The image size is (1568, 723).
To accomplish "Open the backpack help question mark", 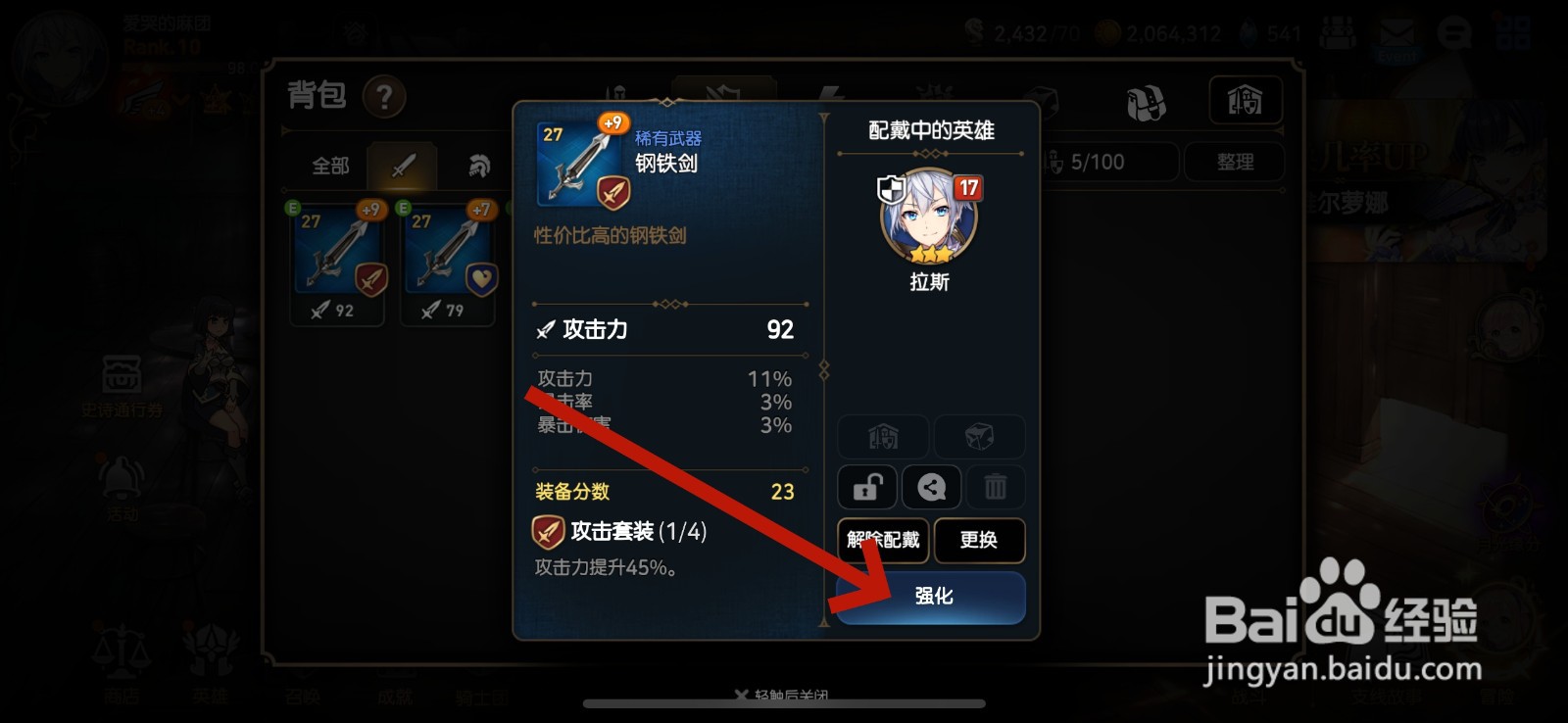I will 384,96.
